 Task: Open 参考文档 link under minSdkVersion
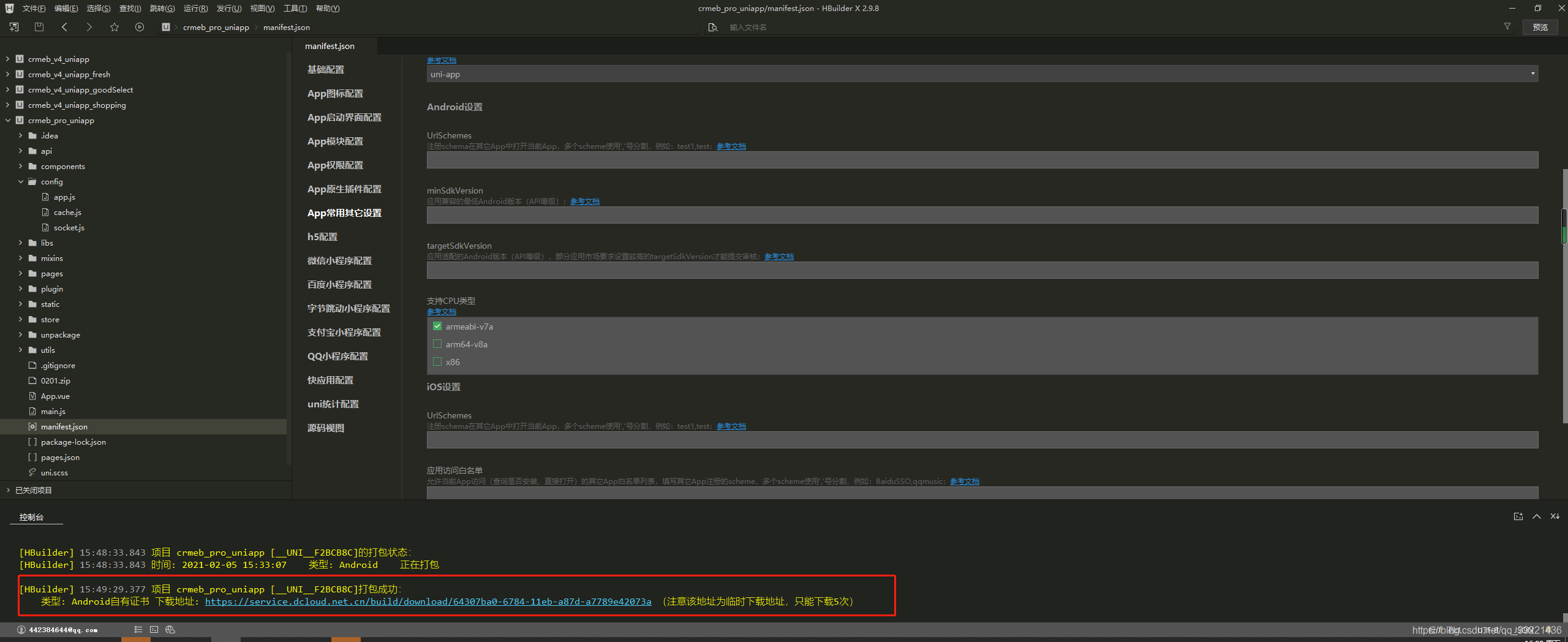click(585, 202)
